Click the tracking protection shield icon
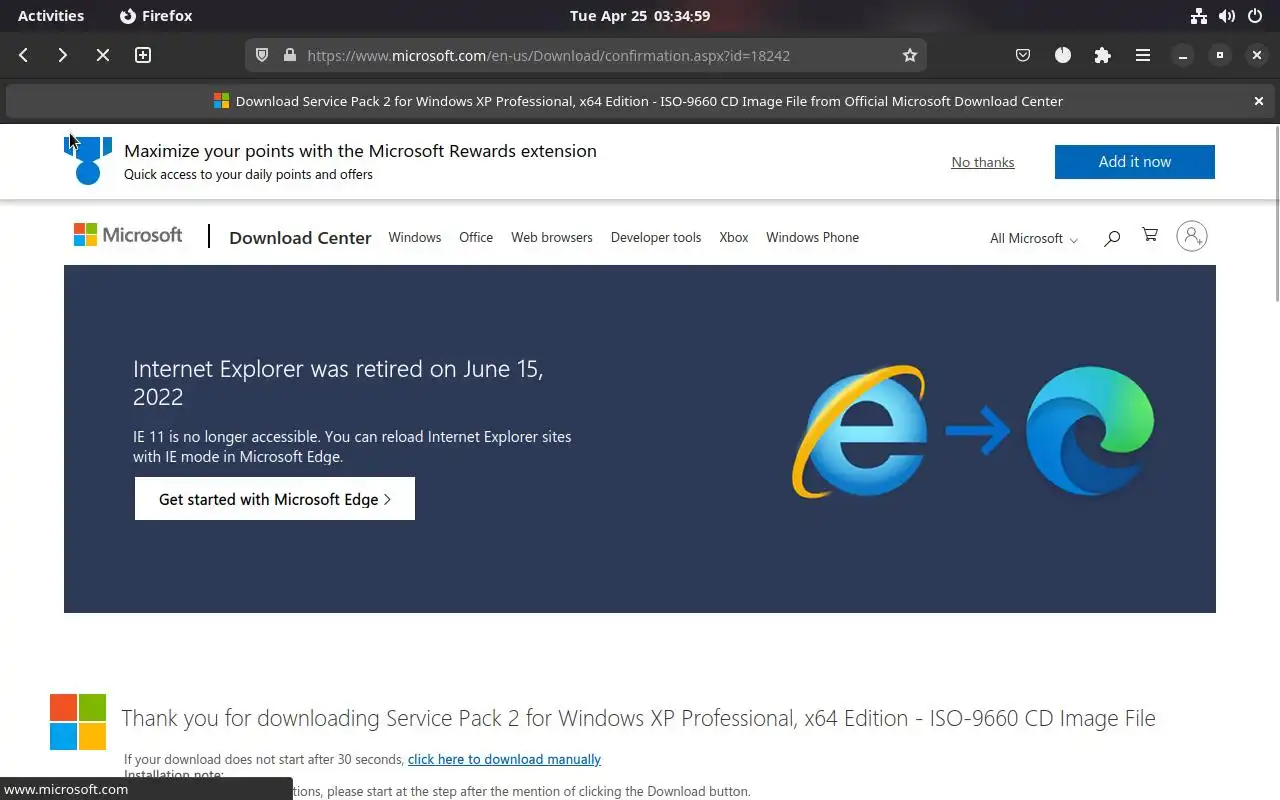This screenshot has width=1280, height=800. pos(262,55)
